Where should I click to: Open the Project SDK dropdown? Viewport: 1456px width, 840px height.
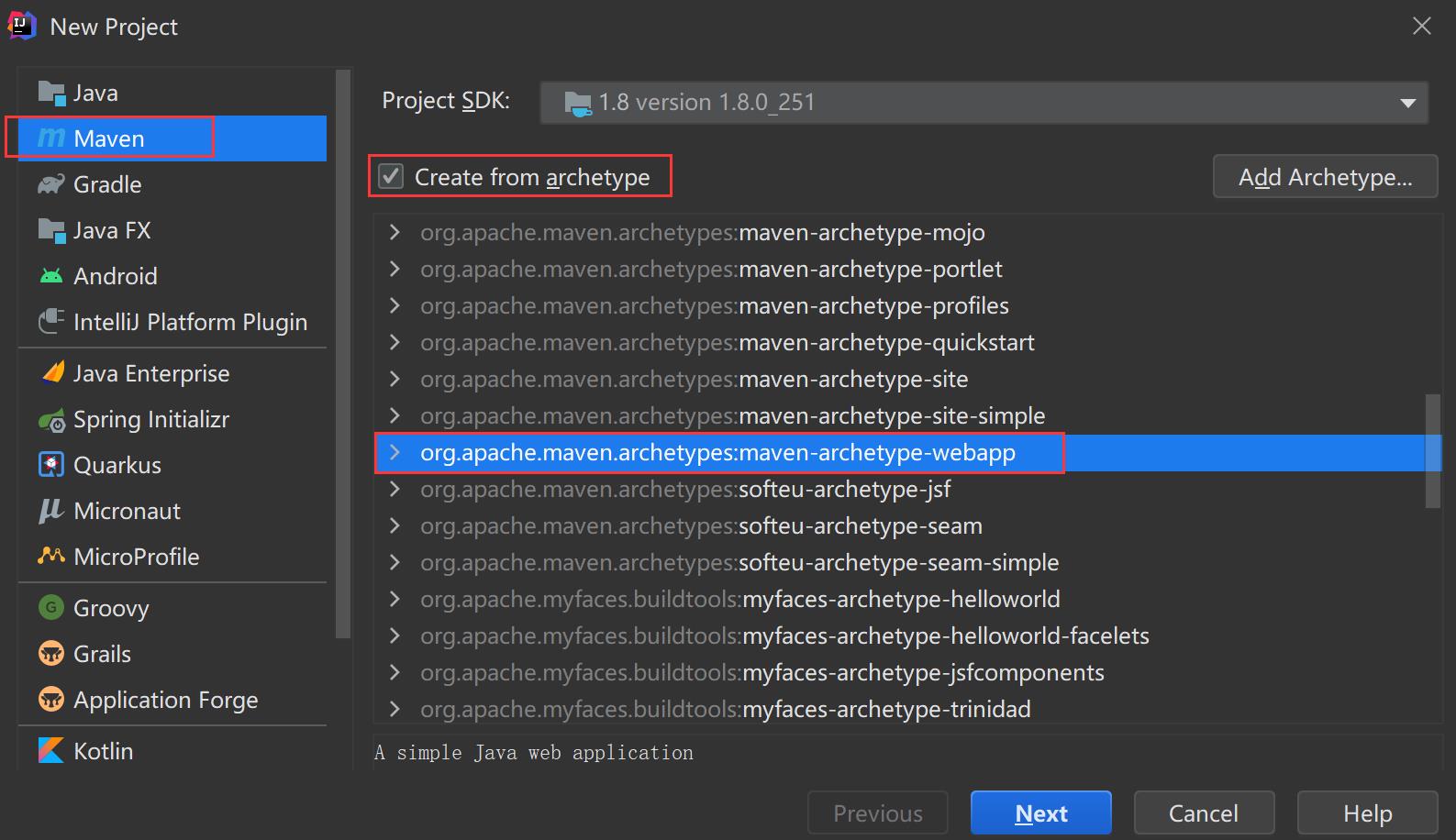point(984,103)
